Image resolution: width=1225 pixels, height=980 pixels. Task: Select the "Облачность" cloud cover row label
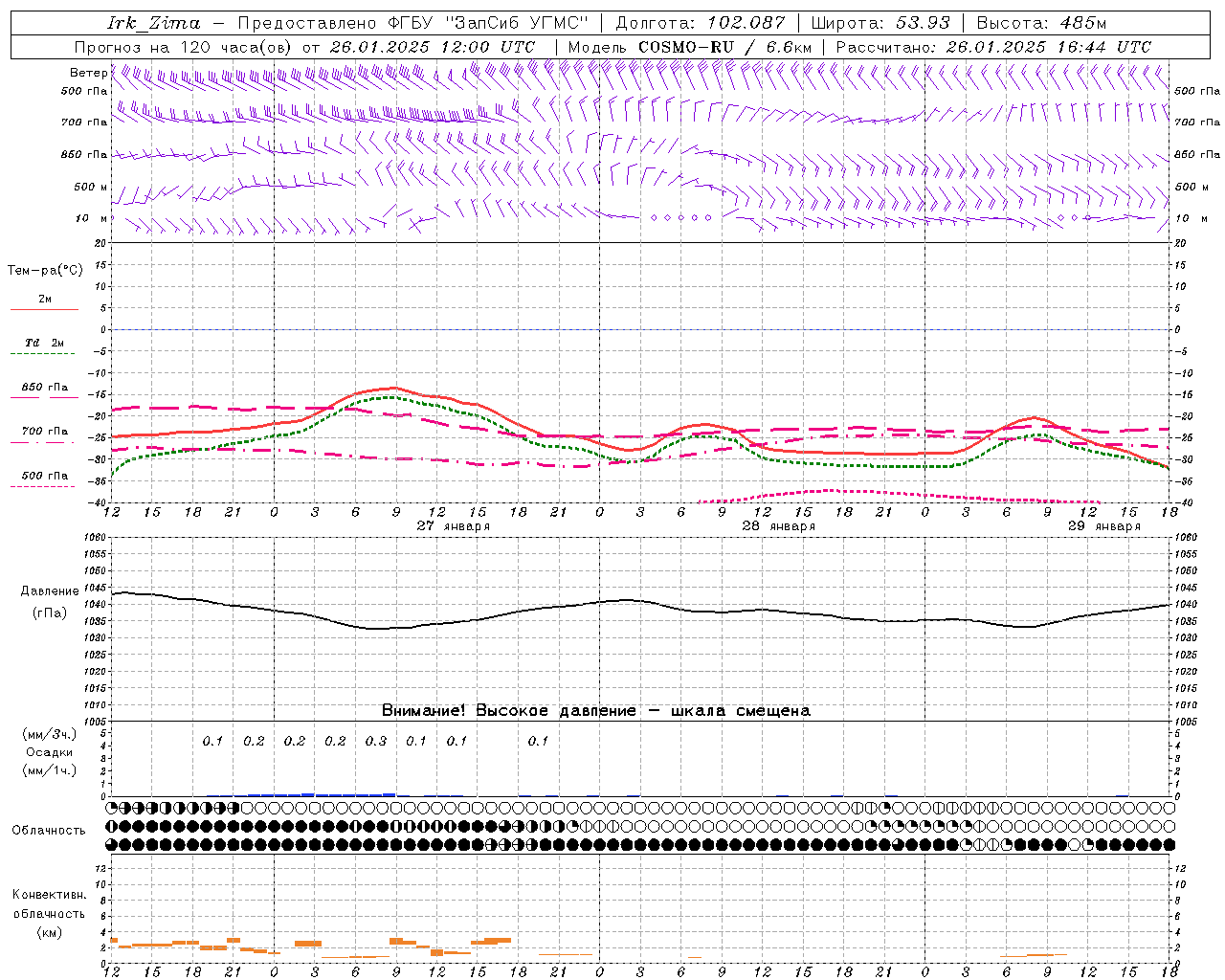pyautogui.click(x=49, y=830)
